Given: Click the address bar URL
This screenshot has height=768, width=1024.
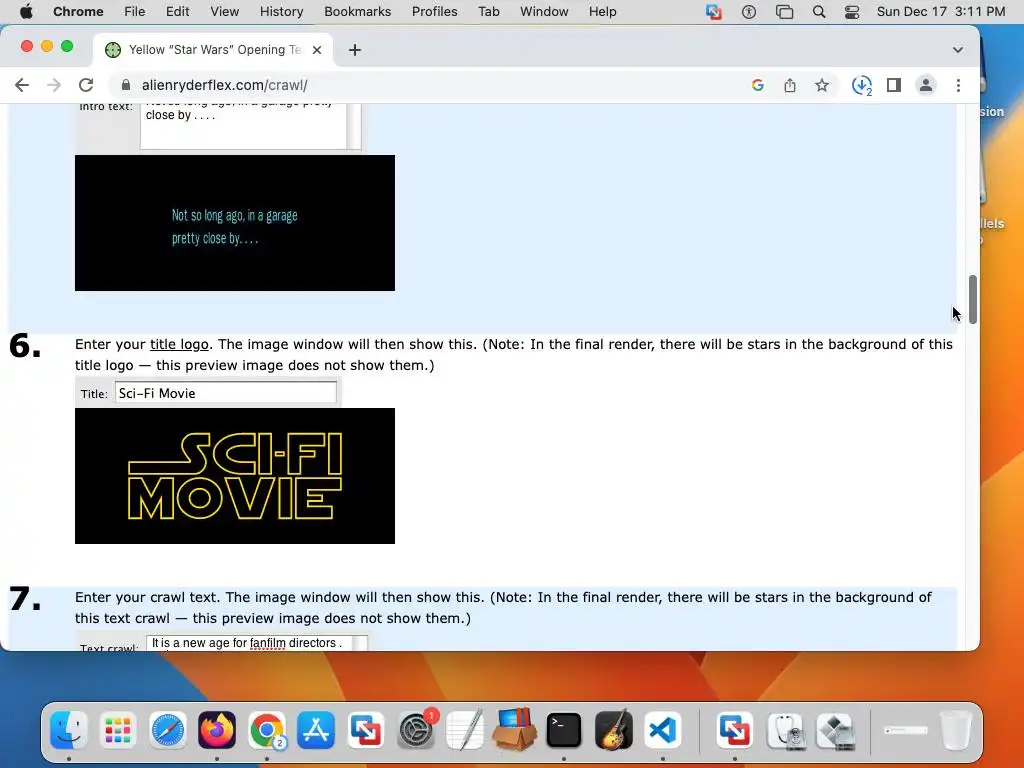Looking at the screenshot, I should (x=225, y=85).
